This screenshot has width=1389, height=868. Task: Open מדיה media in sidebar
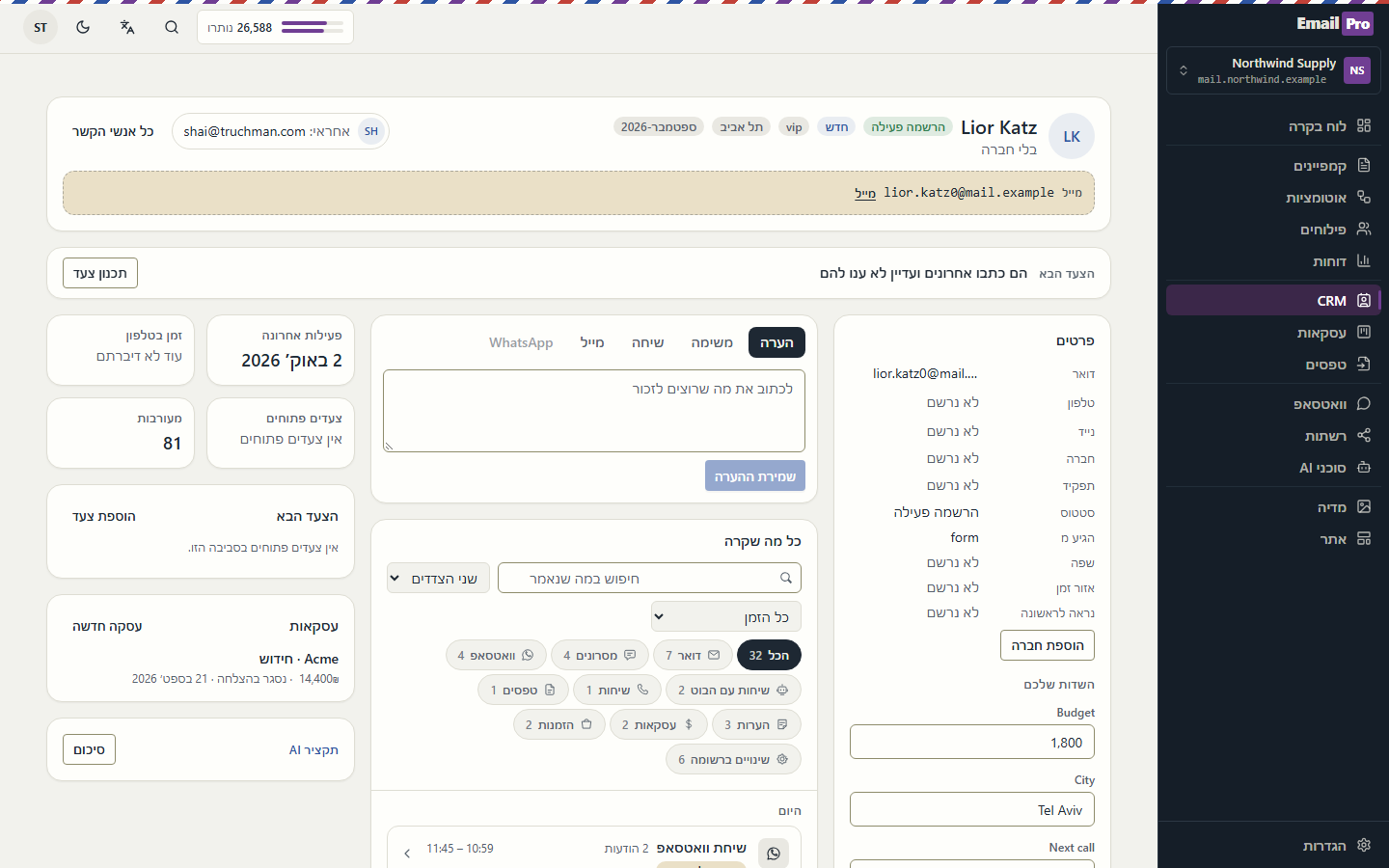click(1273, 507)
